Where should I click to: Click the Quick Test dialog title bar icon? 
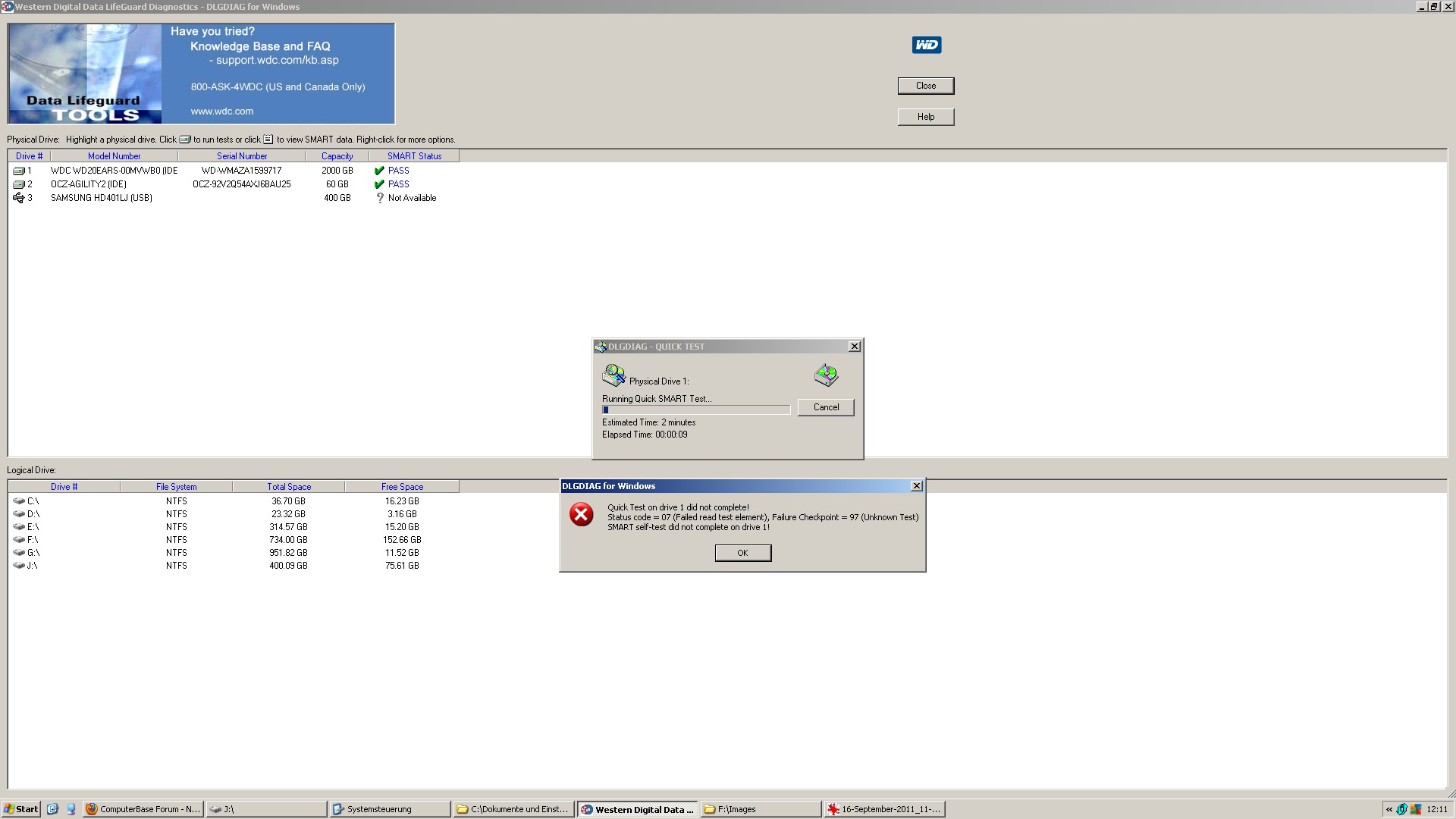point(601,347)
